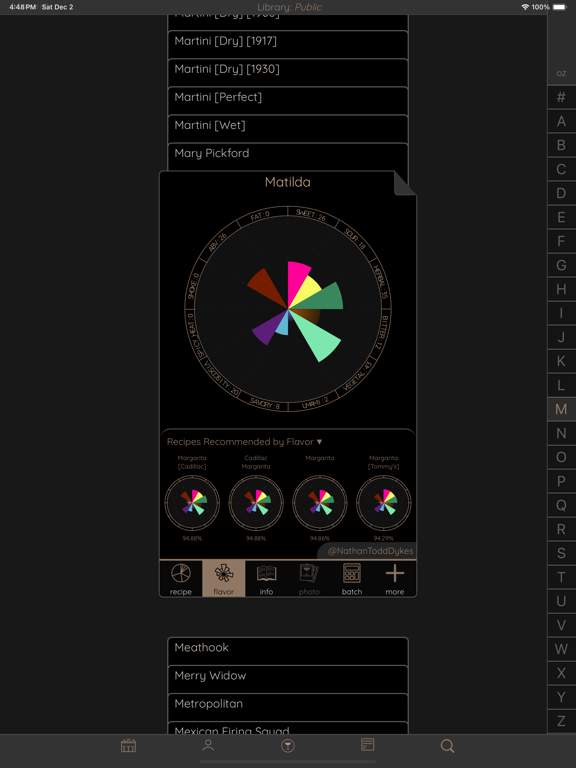Jump to letter A in index

tap(561, 121)
